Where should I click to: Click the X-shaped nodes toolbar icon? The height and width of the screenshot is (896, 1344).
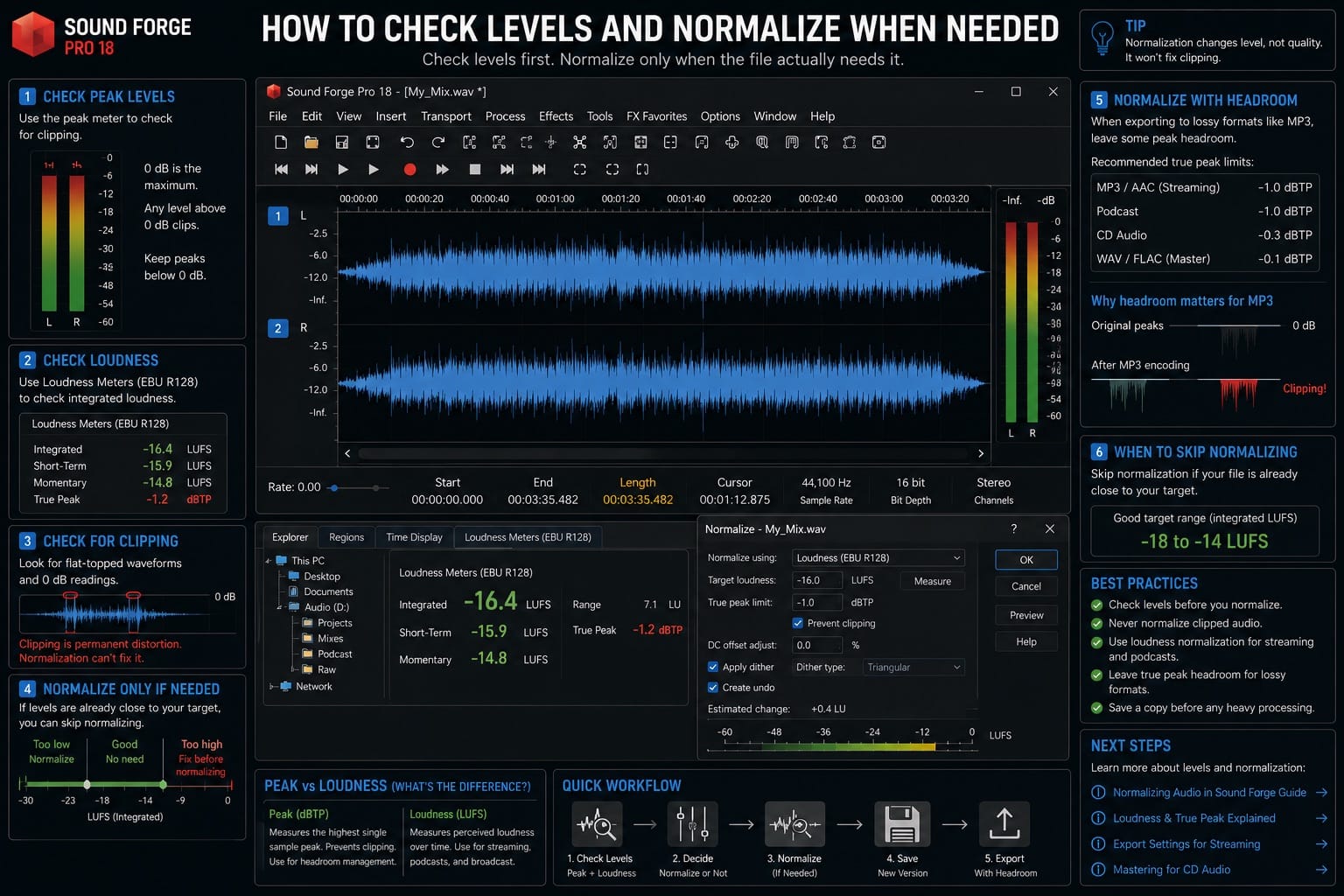click(579, 143)
